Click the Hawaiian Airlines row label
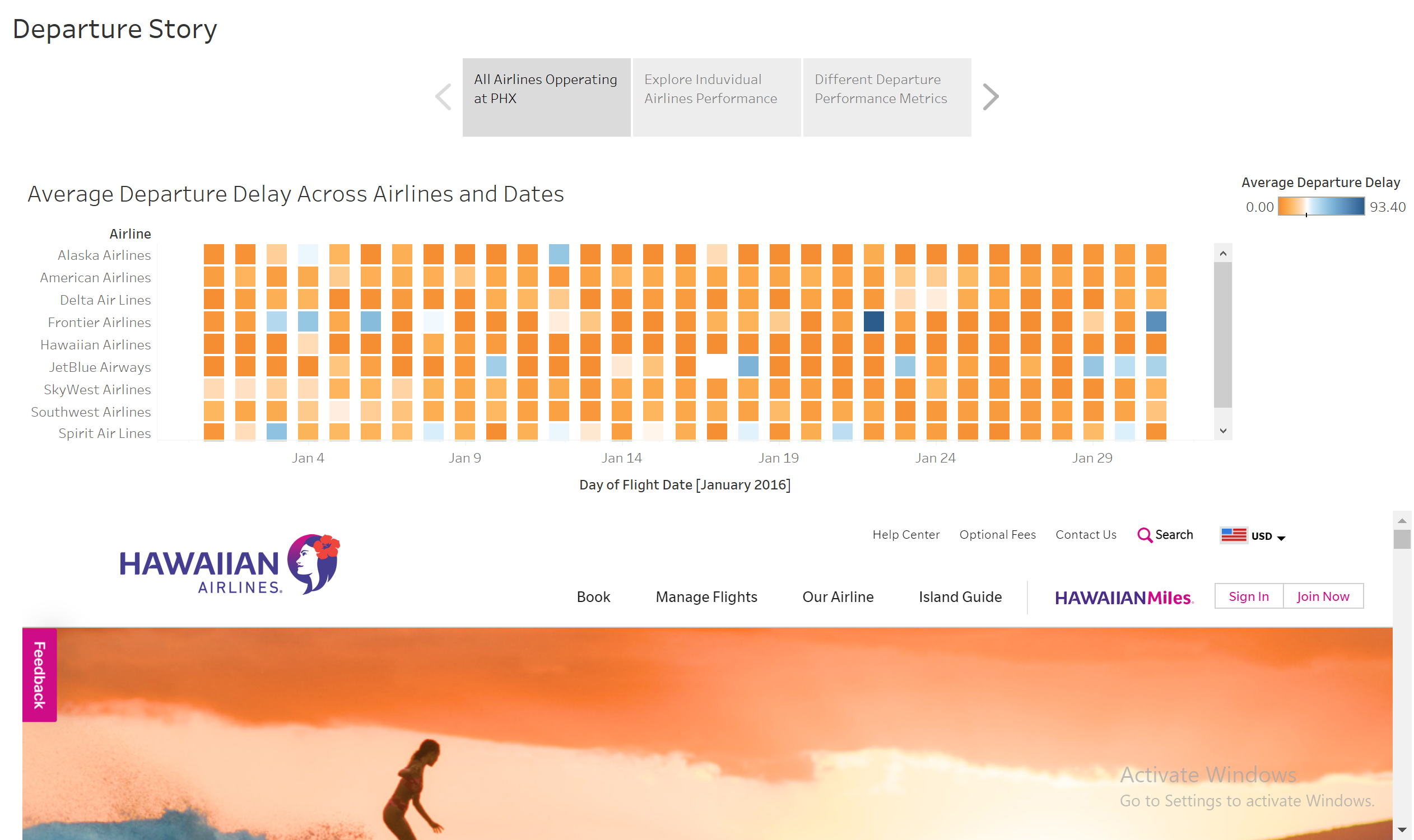This screenshot has height=840, width=1414. [95, 345]
